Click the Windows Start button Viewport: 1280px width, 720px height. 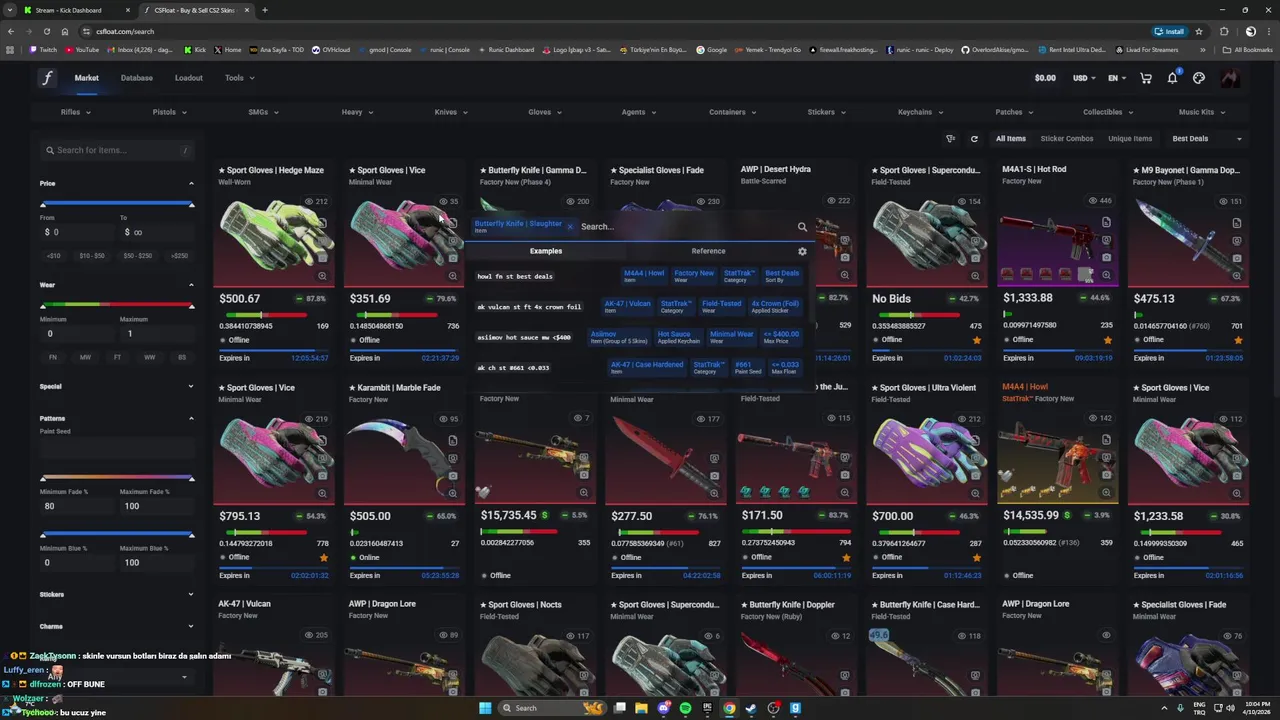[x=485, y=708]
